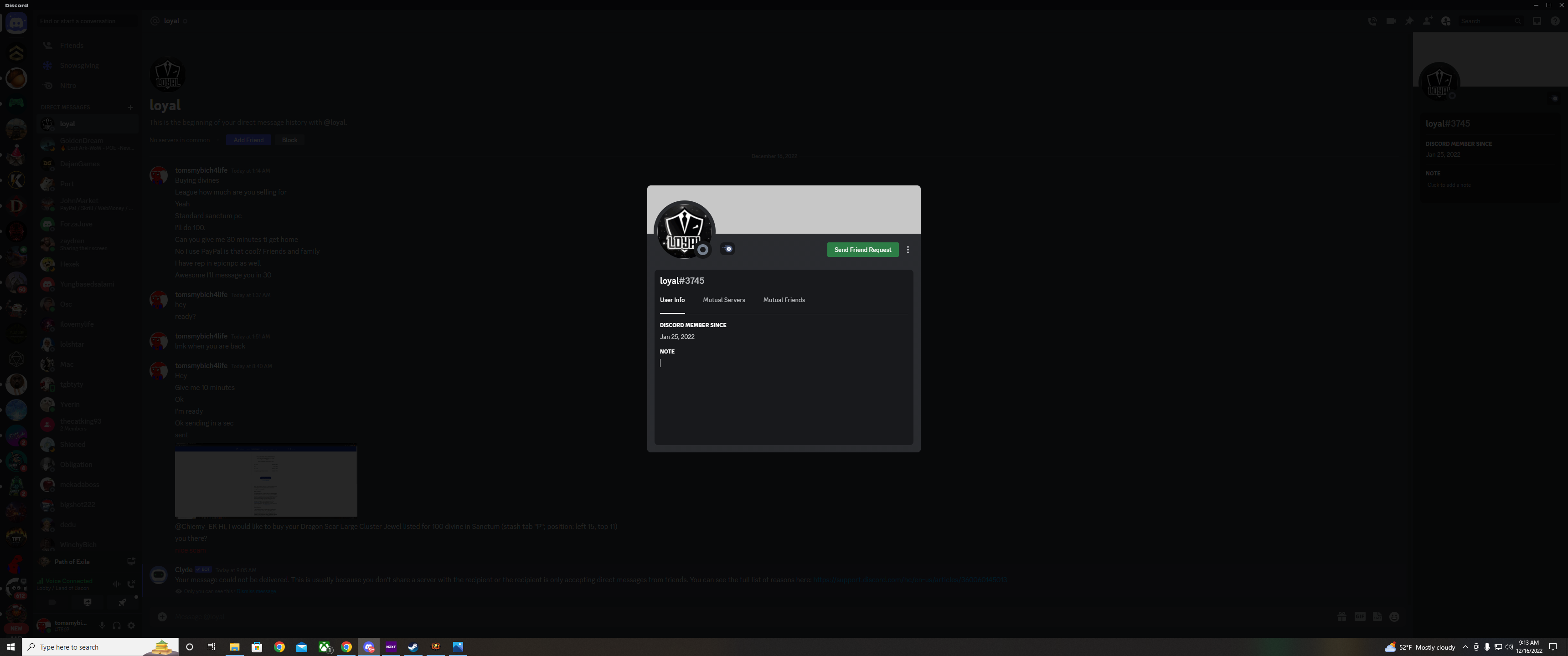1568x656 pixels.
Task: Open the JohnMarket direct message
Action: [87, 204]
